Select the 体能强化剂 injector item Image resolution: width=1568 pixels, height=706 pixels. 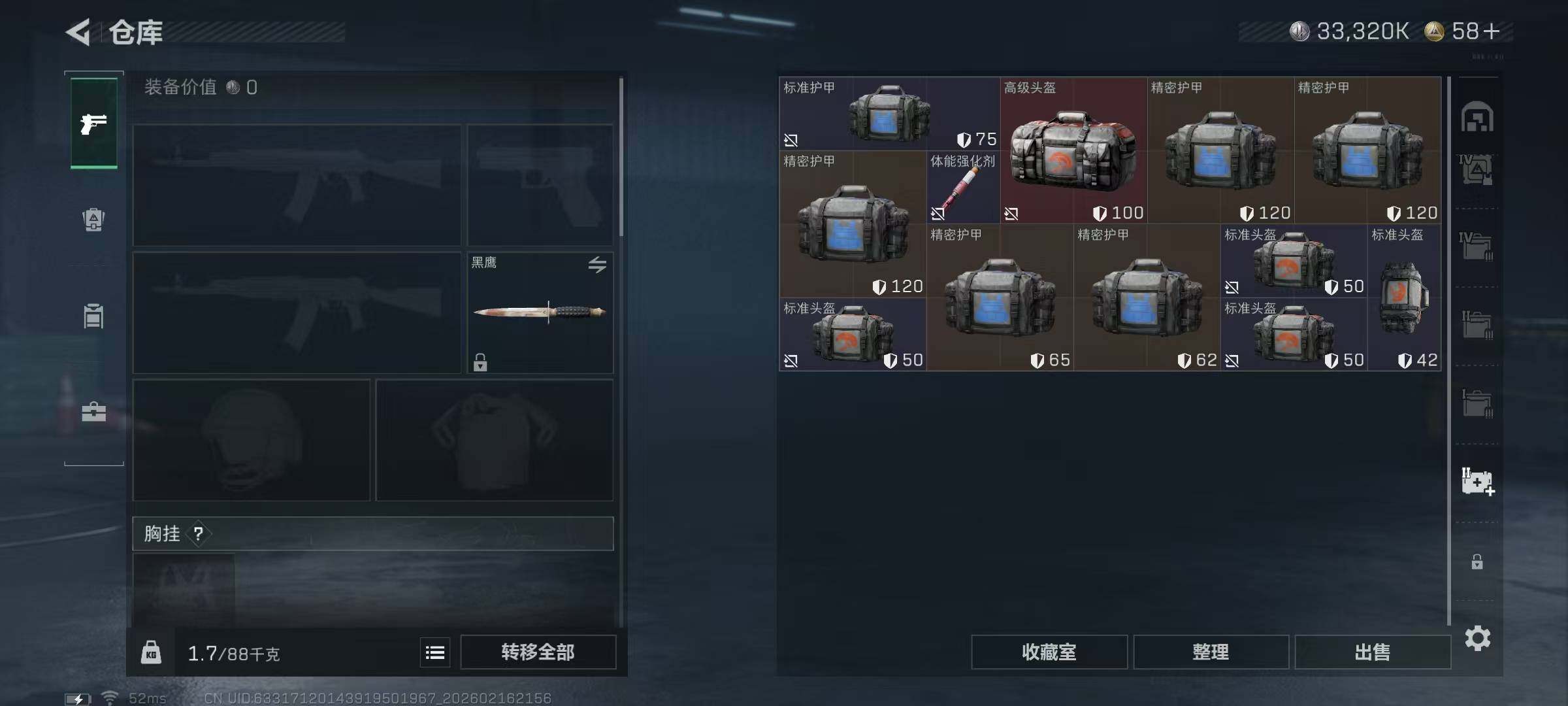(963, 187)
